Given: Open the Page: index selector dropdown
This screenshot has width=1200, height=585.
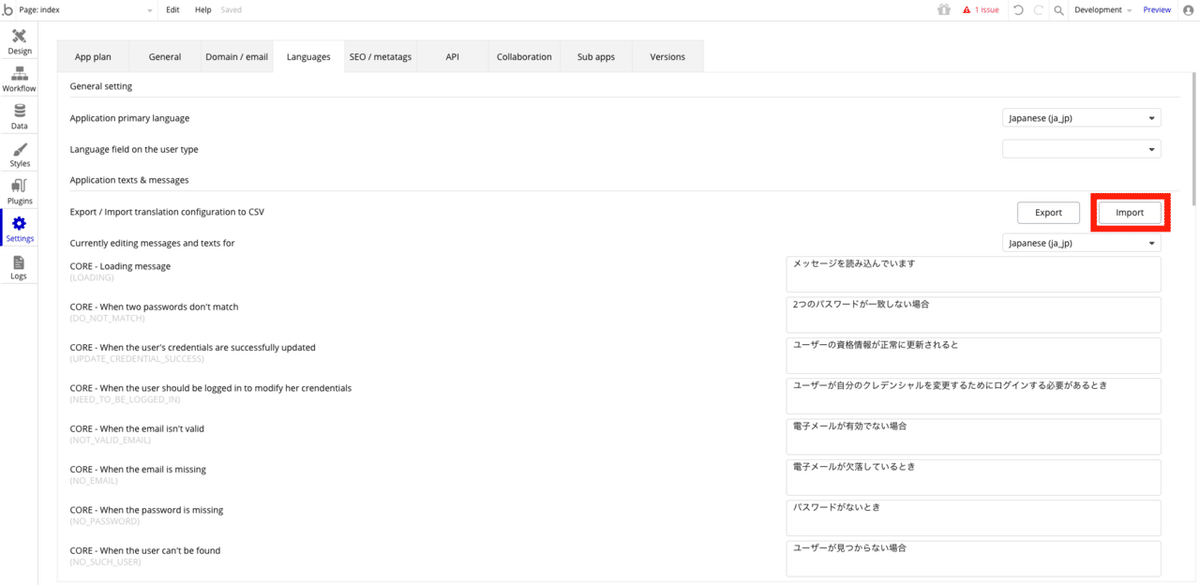Looking at the screenshot, I should click(x=87, y=9).
